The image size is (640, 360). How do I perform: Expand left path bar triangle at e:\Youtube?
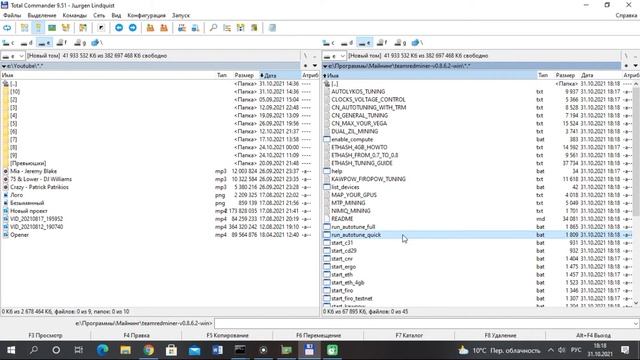pyautogui.click(x=4, y=66)
